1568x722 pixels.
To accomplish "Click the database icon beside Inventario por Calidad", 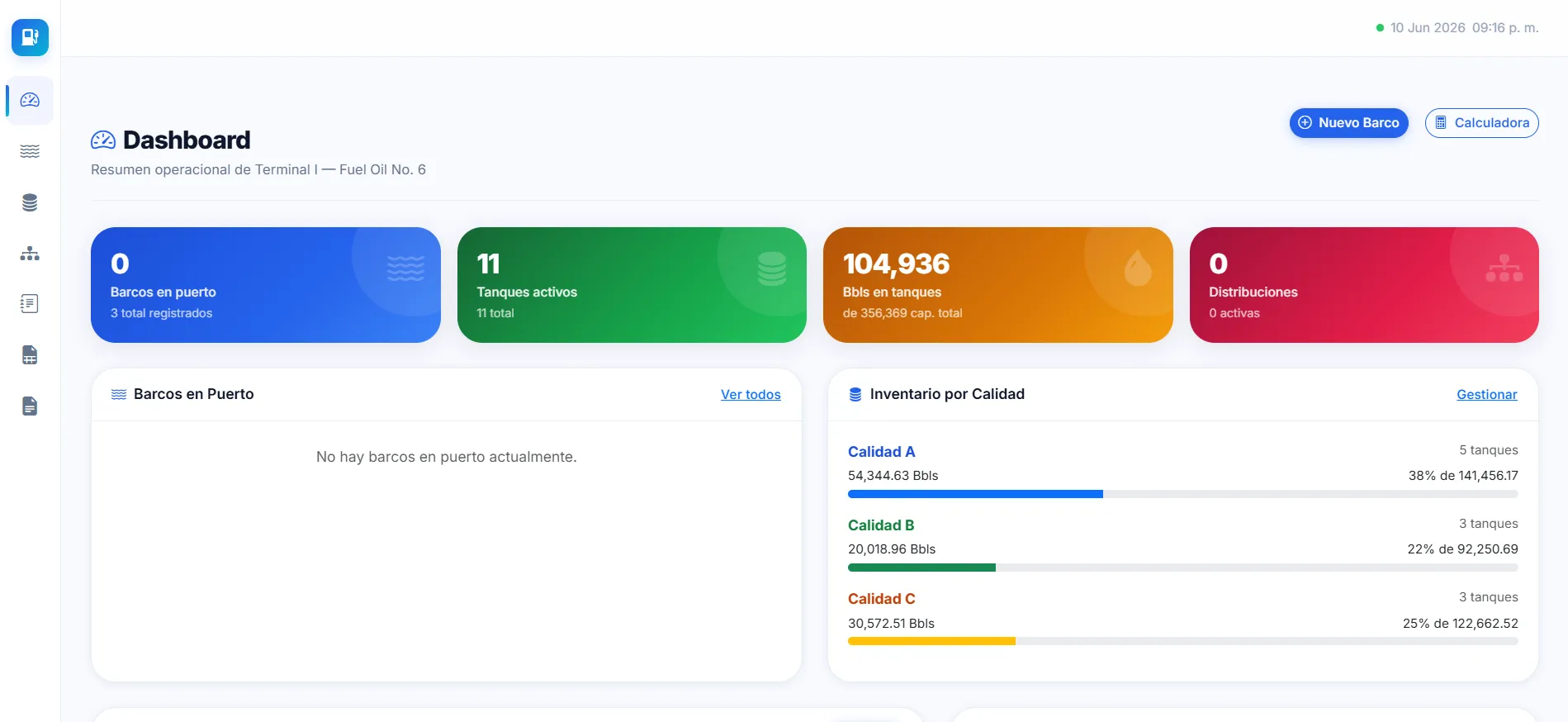I will (855, 395).
